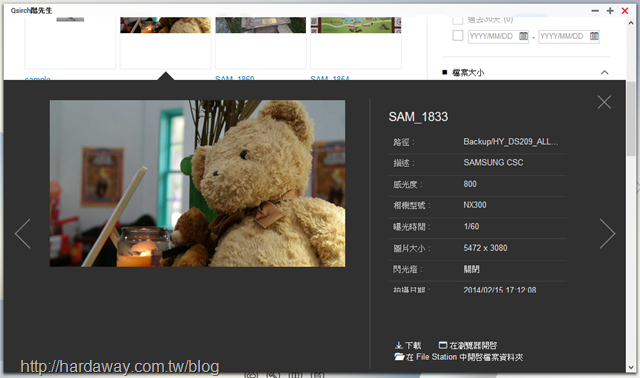
Task: Collapse the 檔案大小 filter section
Action: [604, 73]
